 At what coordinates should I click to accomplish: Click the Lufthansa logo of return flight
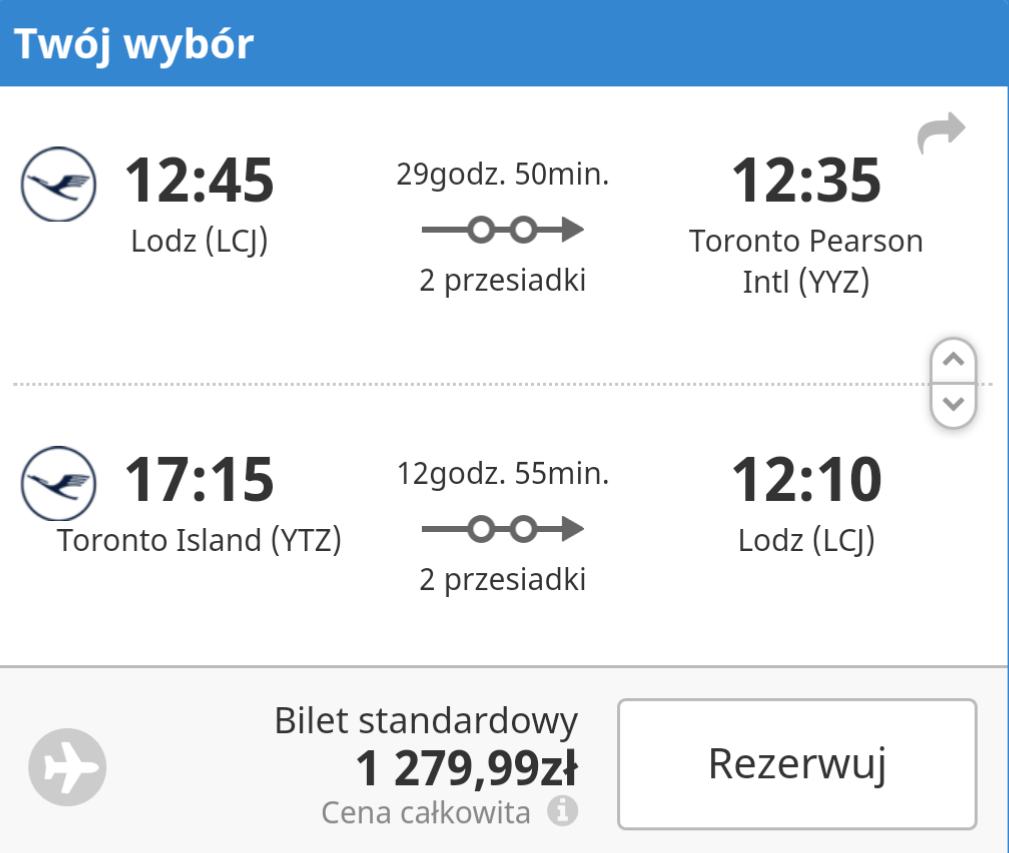tap(59, 484)
